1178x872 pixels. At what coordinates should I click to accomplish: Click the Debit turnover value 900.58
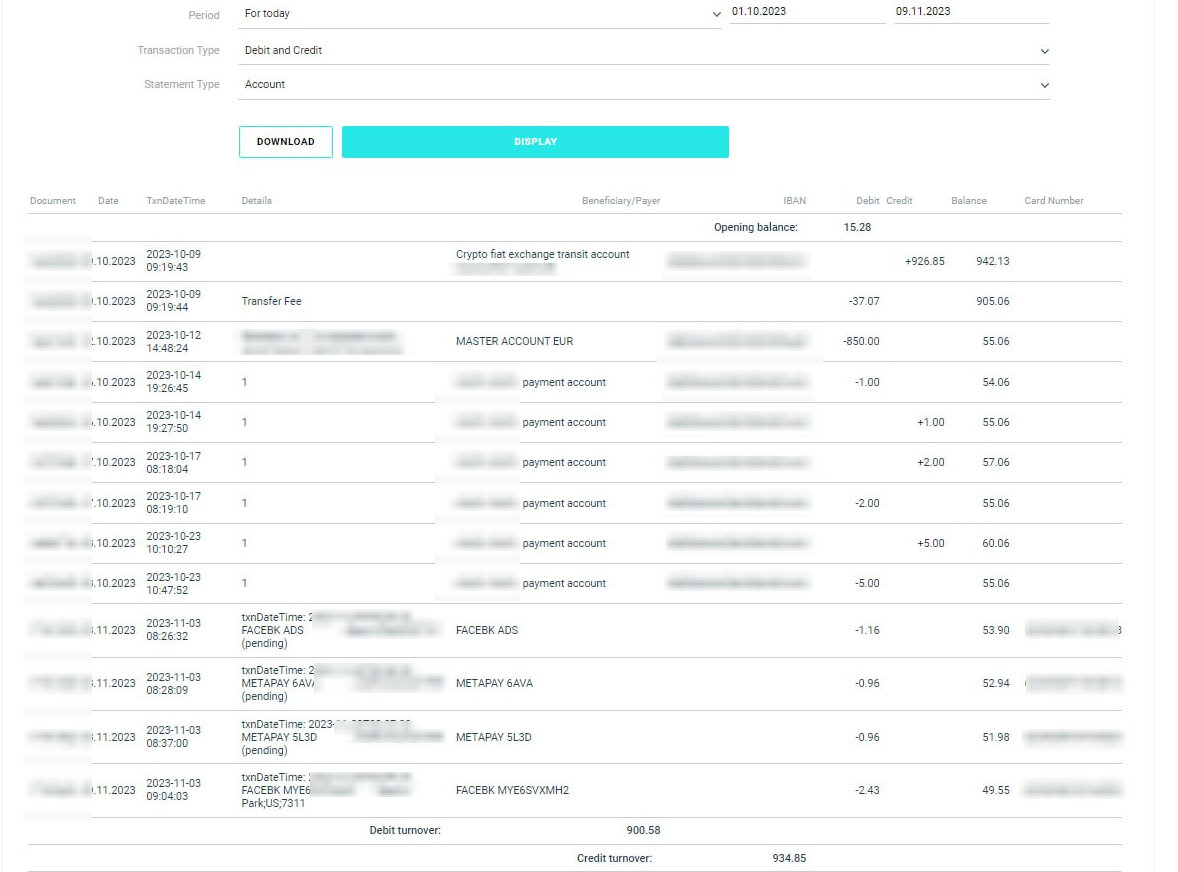coord(643,831)
